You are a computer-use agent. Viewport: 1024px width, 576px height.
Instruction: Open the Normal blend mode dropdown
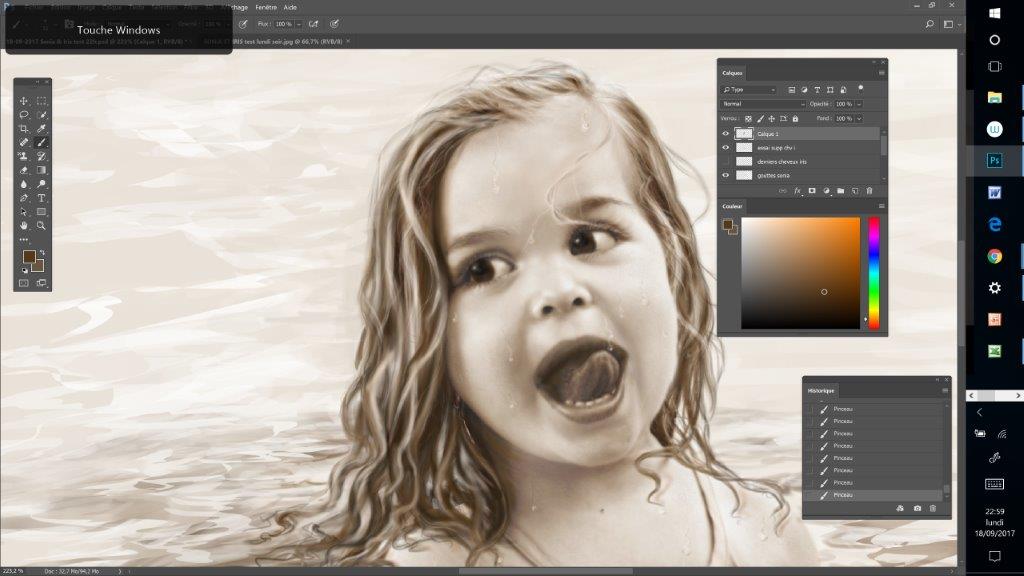click(x=763, y=104)
